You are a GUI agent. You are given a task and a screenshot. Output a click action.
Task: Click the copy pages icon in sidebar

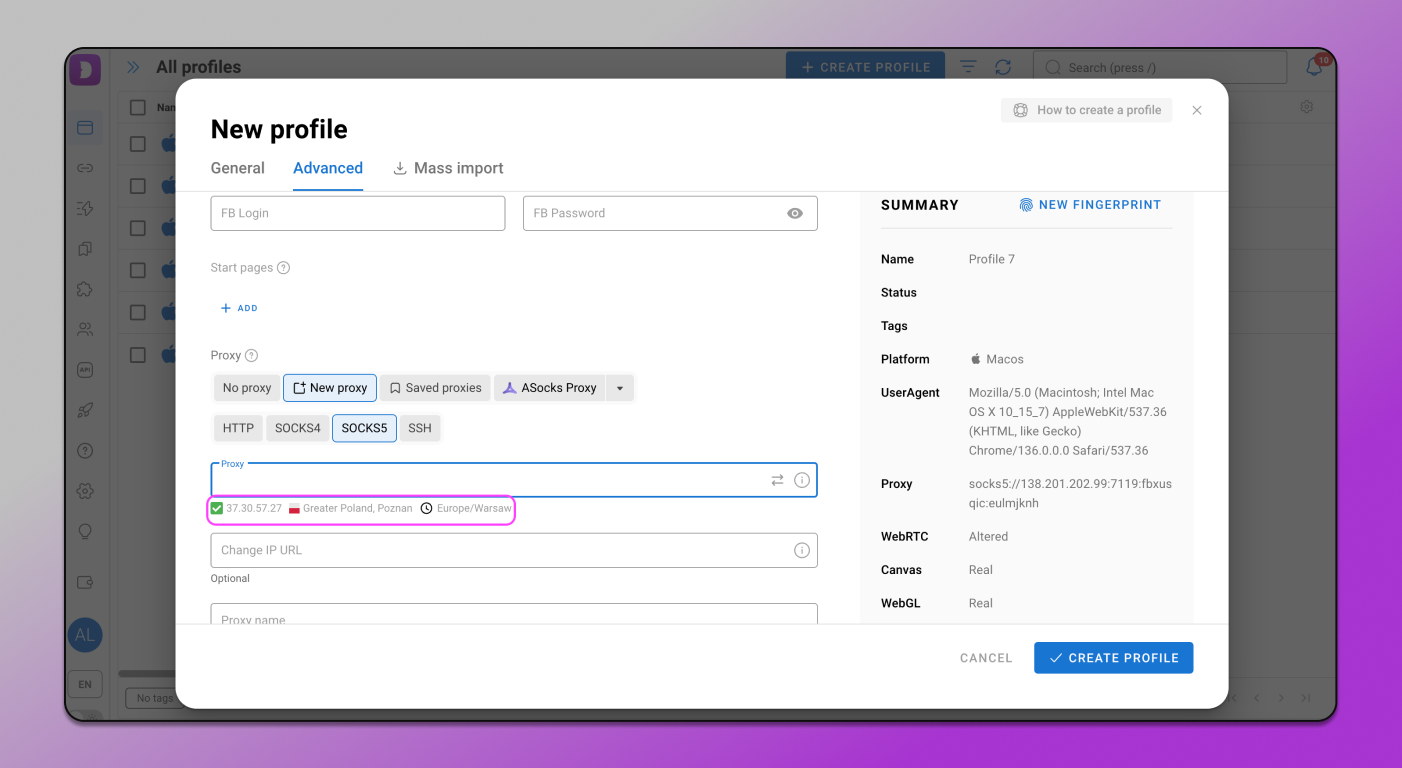pos(85,248)
